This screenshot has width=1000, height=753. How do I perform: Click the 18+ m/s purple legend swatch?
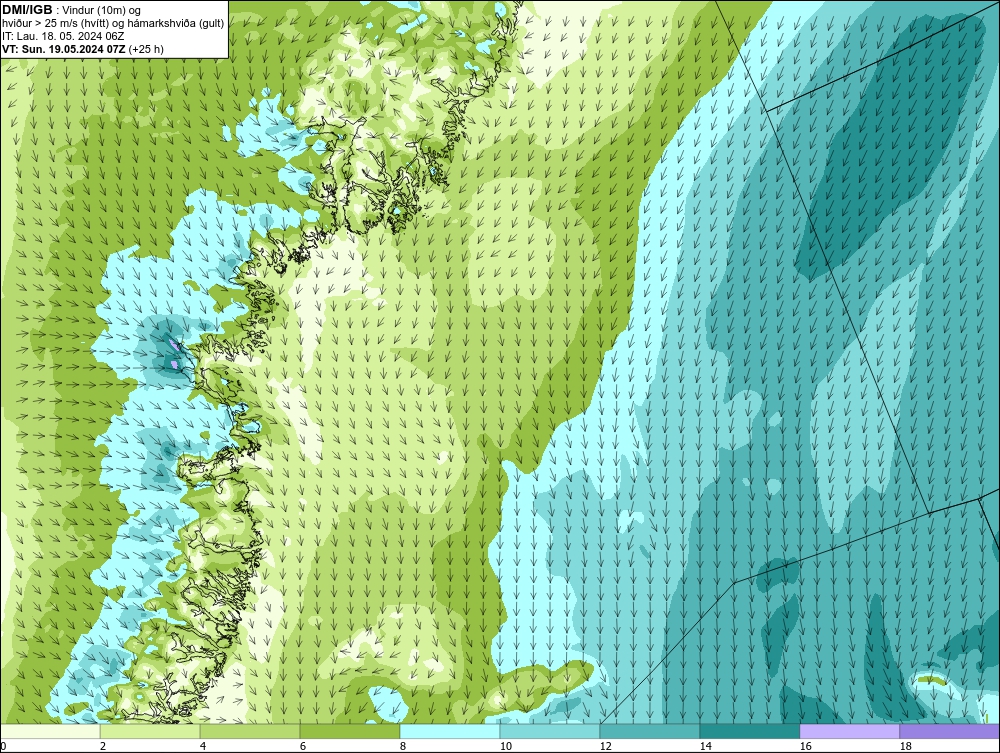click(949, 731)
